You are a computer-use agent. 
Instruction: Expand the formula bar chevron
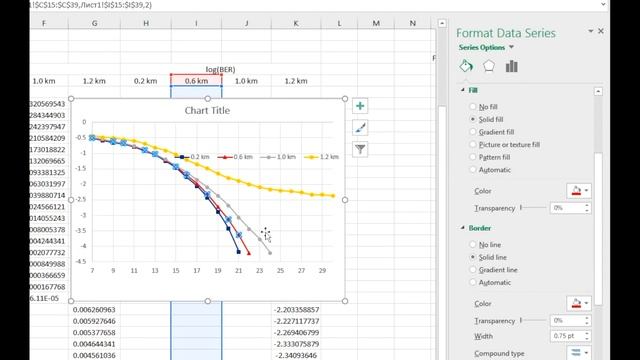603,4
